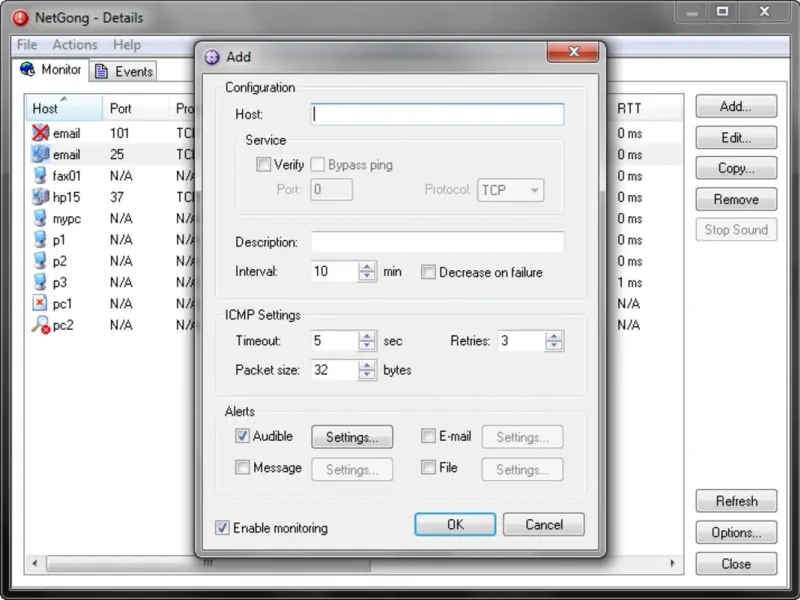Select the pc1 disabled host icon
Image resolution: width=800 pixels, height=600 pixels.
point(40,303)
